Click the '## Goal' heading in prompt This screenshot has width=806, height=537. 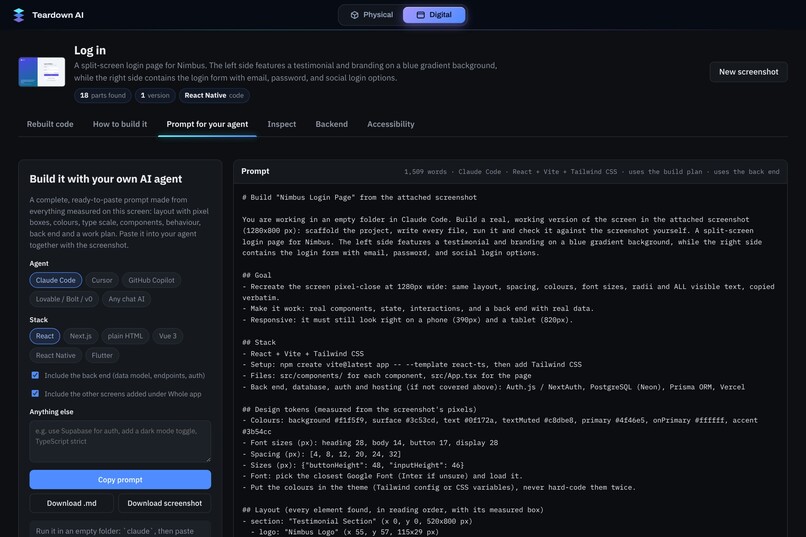[x=257, y=275]
